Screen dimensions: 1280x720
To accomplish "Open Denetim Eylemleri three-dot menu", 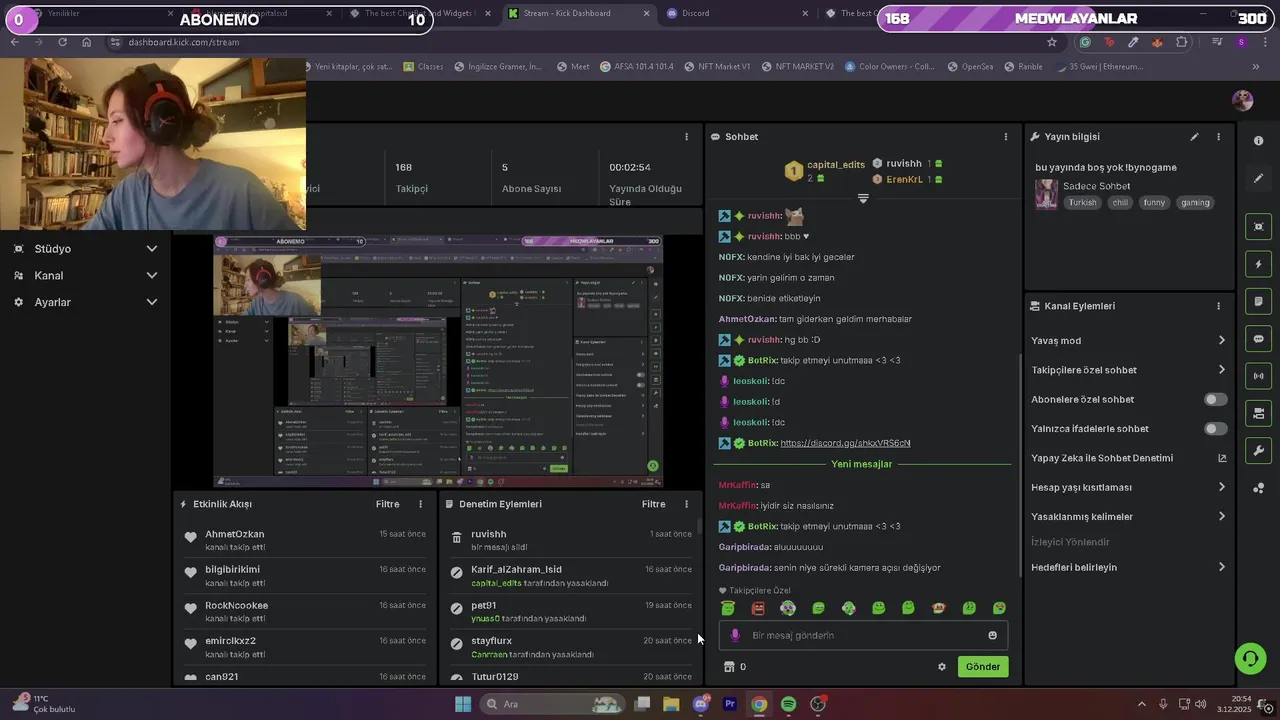I will tap(686, 504).
